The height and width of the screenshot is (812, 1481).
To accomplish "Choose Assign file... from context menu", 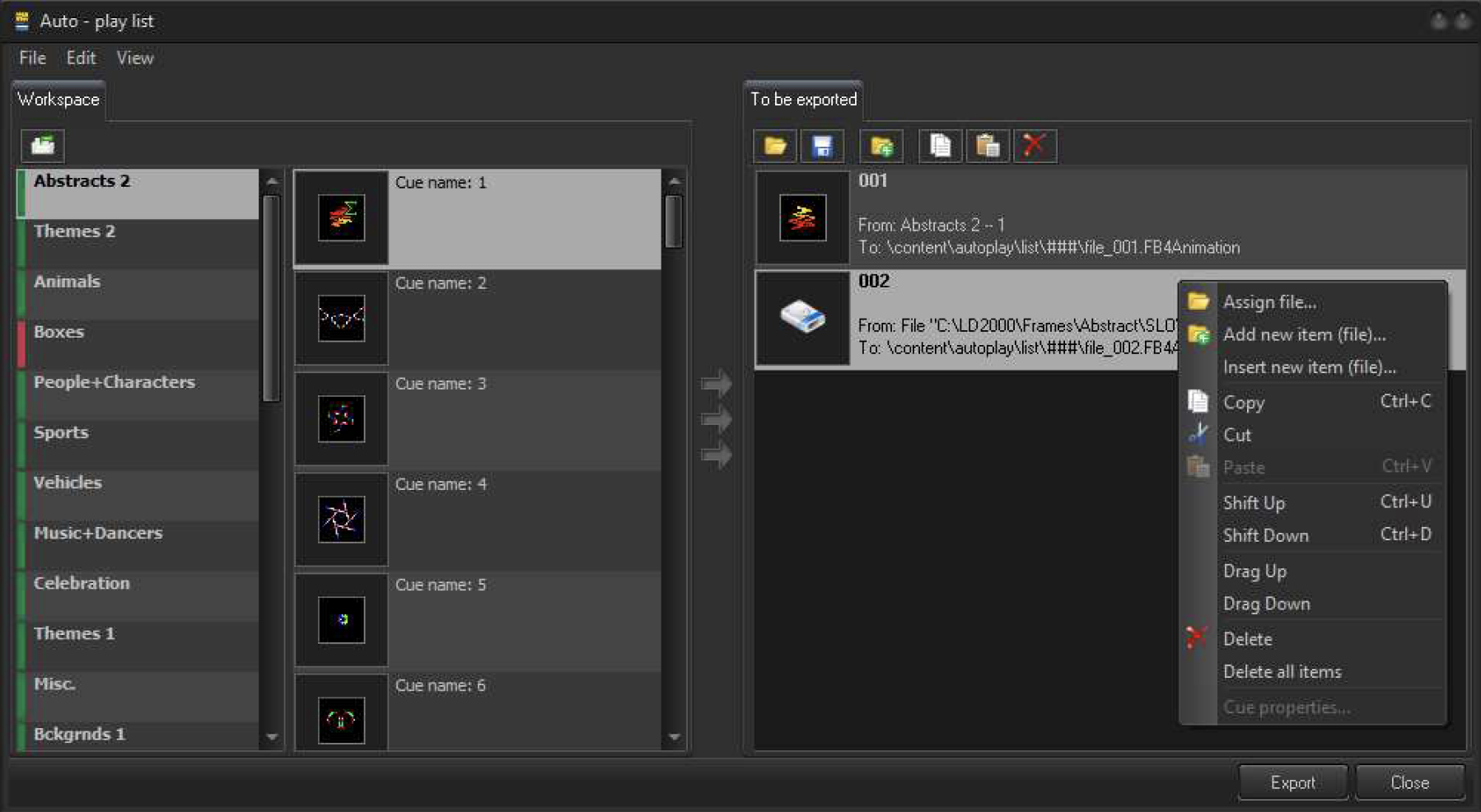I will coord(1313,301).
